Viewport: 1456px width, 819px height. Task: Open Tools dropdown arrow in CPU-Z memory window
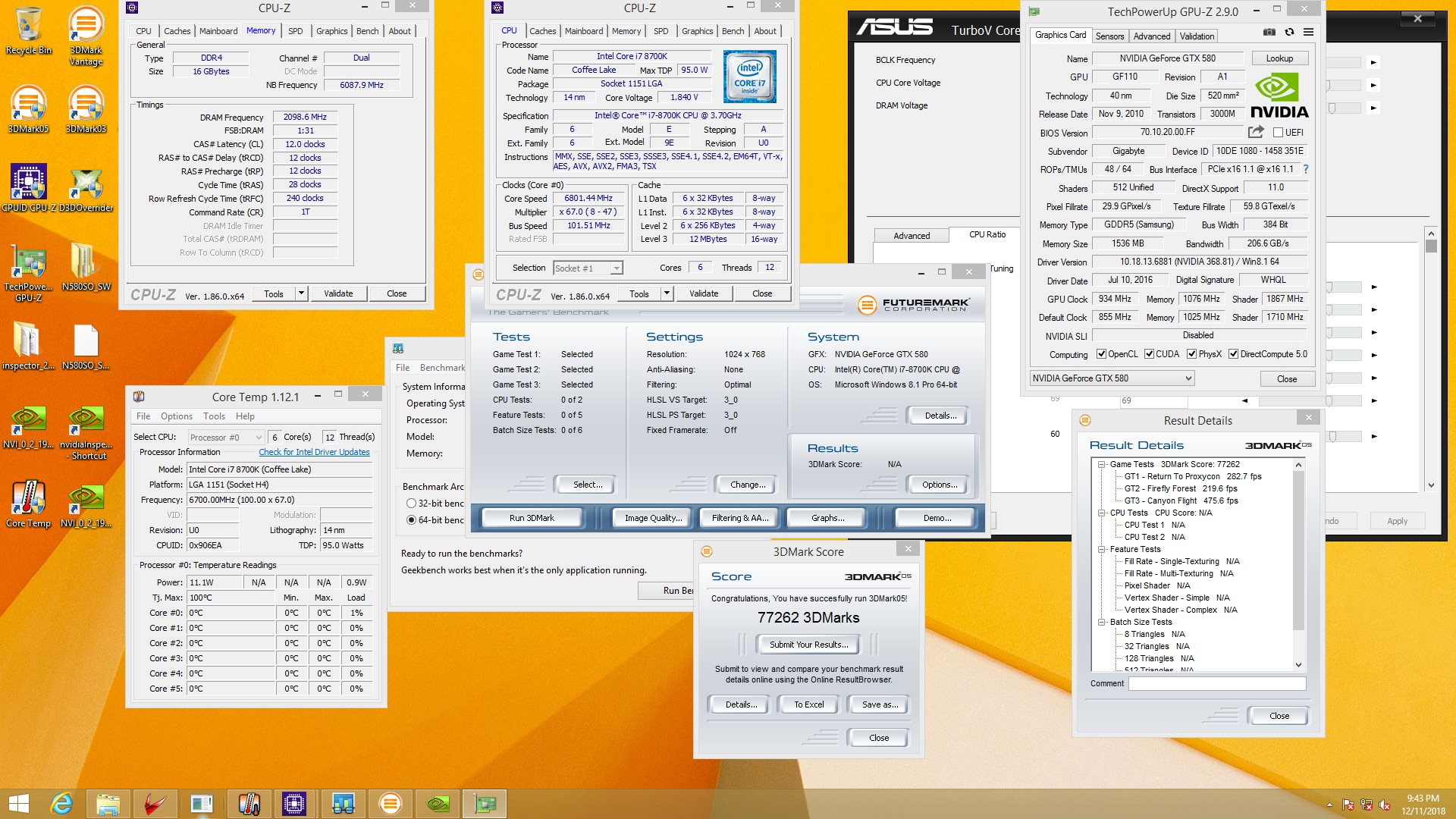click(x=301, y=293)
